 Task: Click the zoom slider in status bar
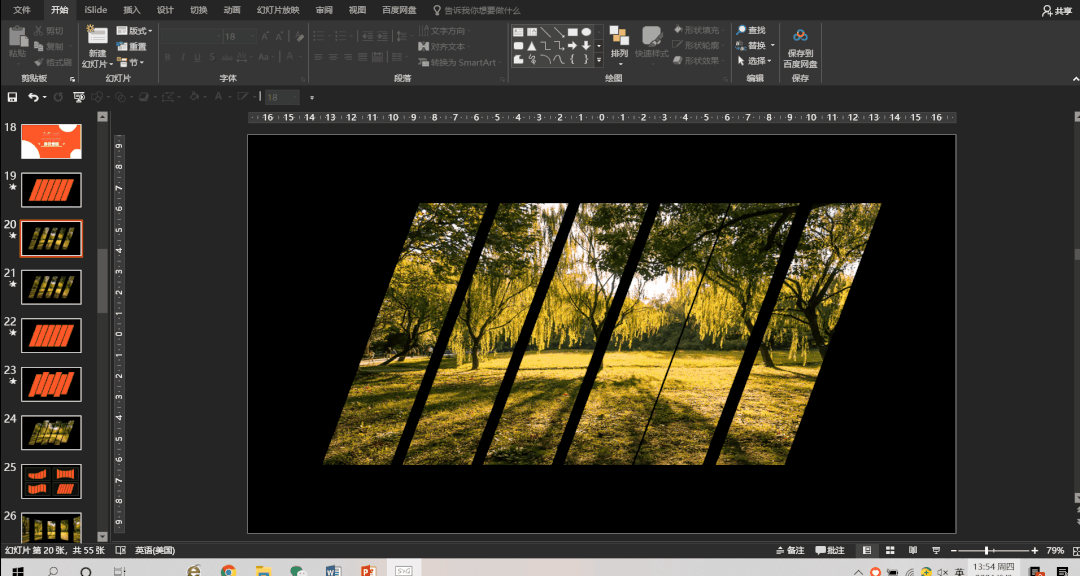[987, 551]
